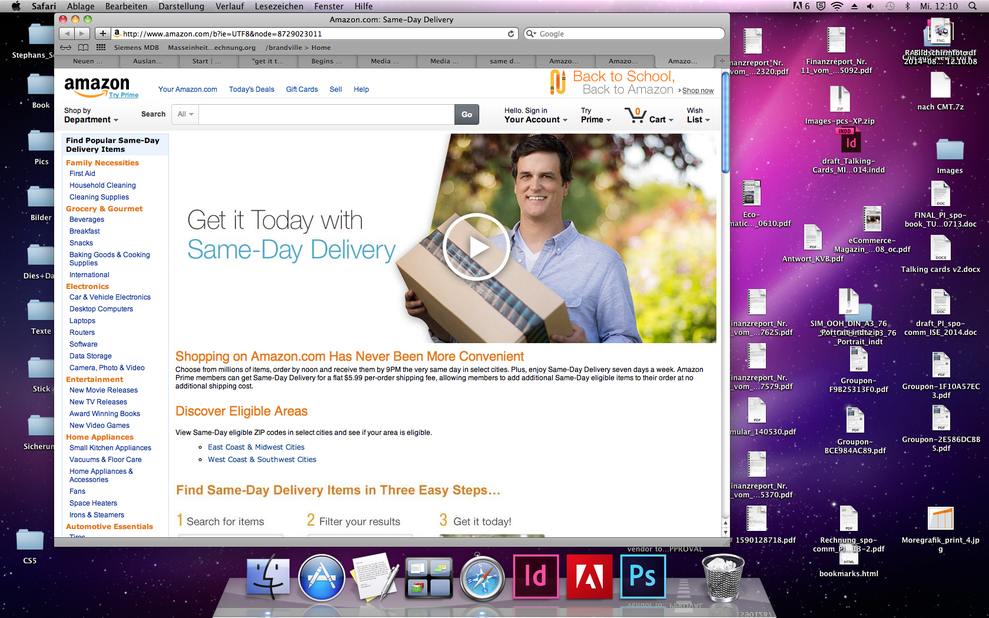
Task: Select the CS5 folder on desktop
Action: (x=30, y=546)
